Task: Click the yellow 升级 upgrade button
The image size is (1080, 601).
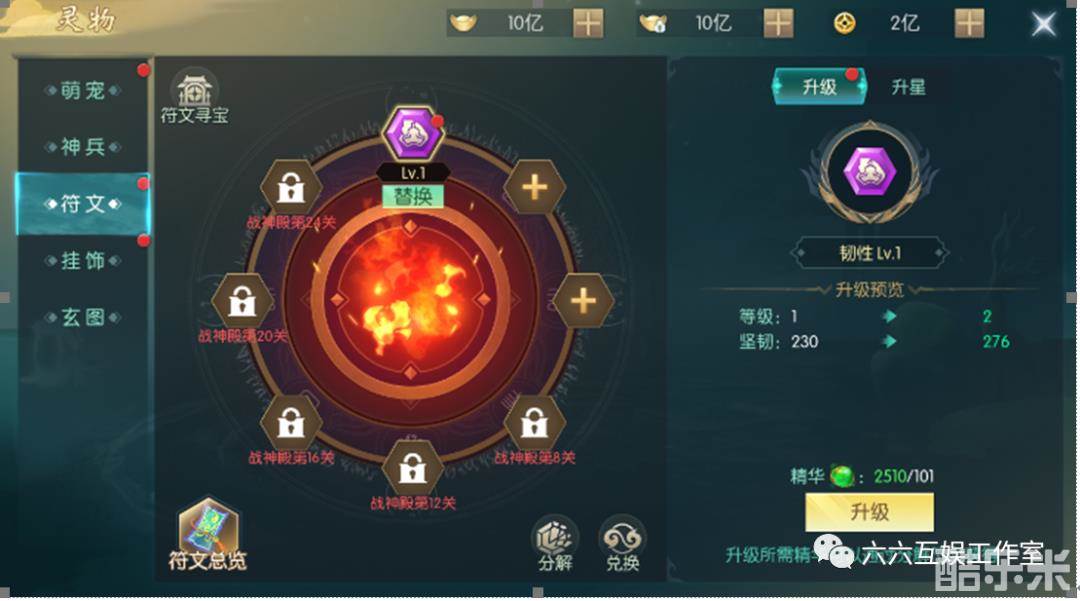Action: [x=869, y=512]
